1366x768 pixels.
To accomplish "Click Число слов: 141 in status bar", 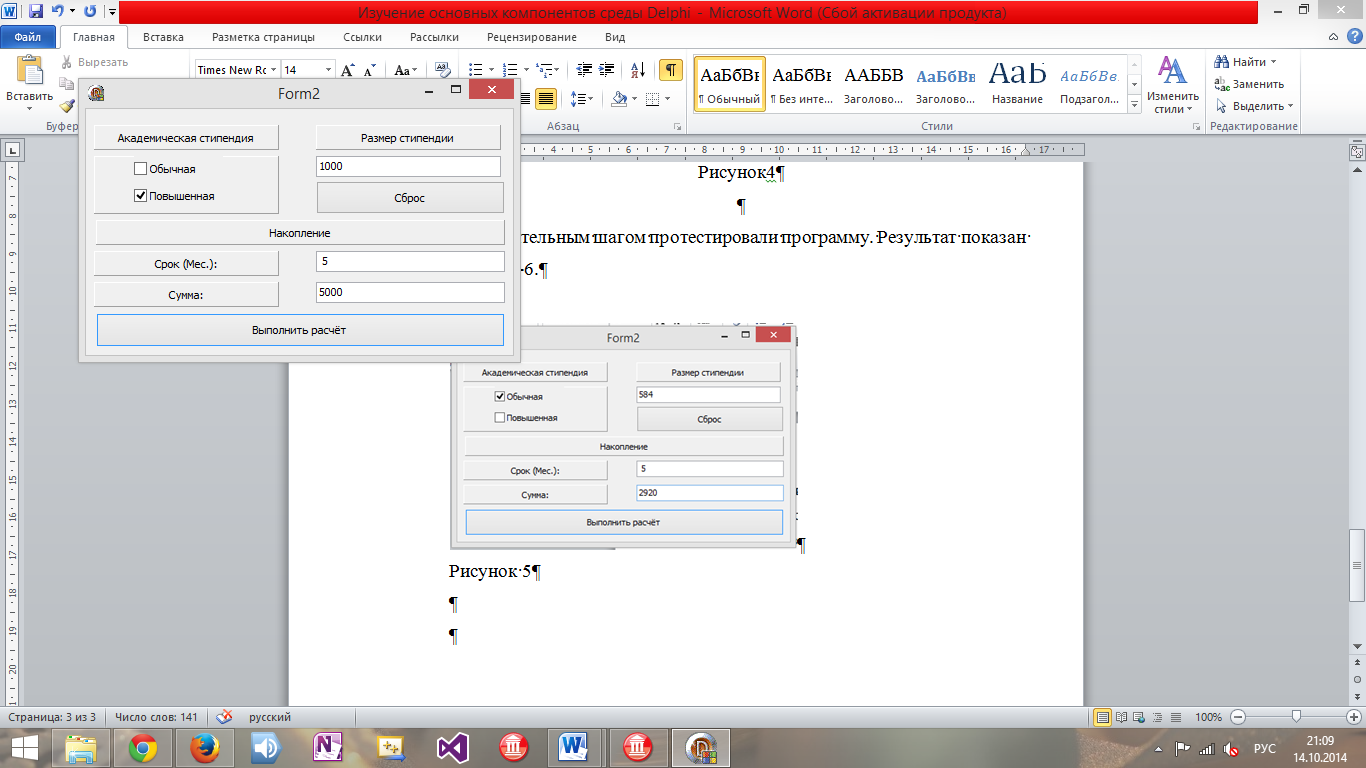I will coord(156,717).
